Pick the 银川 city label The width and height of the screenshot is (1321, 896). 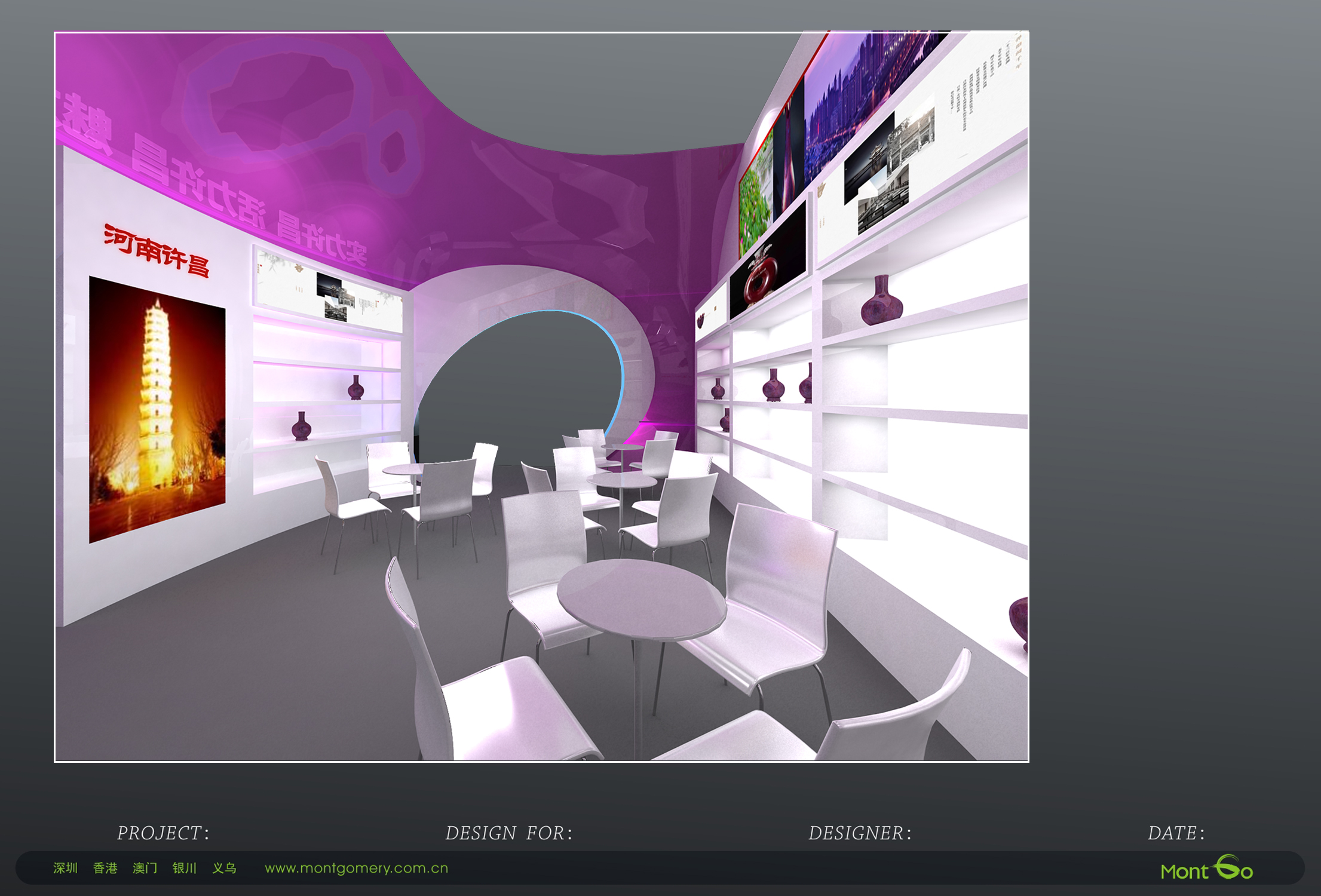pos(185,868)
